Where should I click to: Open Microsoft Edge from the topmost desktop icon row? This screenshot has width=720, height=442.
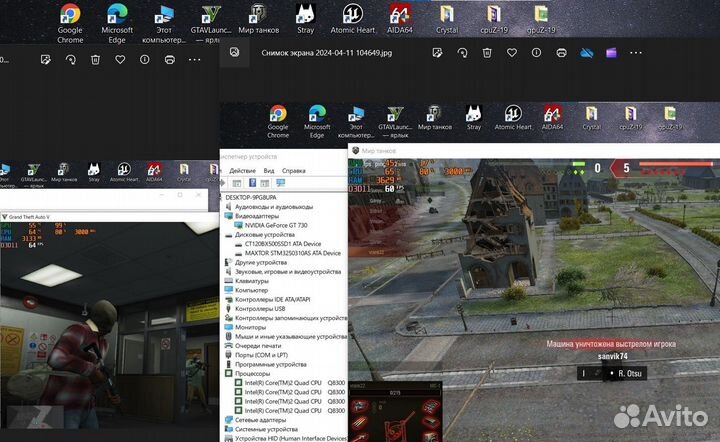pyautogui.click(x=117, y=23)
